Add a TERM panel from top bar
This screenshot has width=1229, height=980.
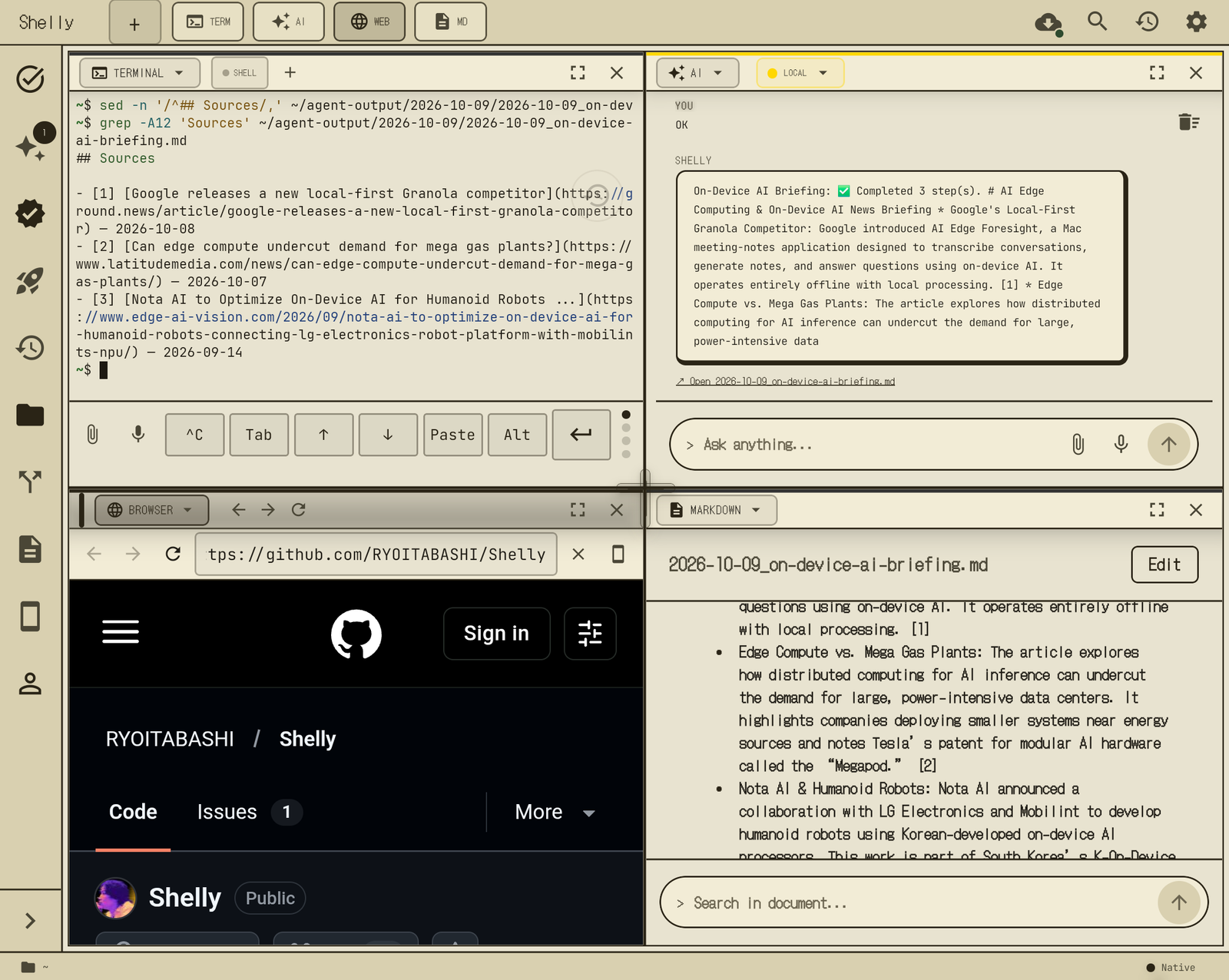tap(207, 22)
